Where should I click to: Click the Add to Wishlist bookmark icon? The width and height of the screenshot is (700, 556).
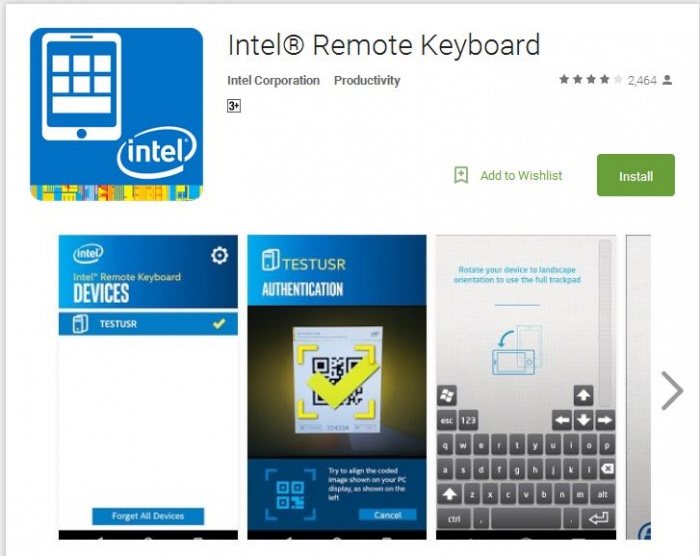coord(461,175)
